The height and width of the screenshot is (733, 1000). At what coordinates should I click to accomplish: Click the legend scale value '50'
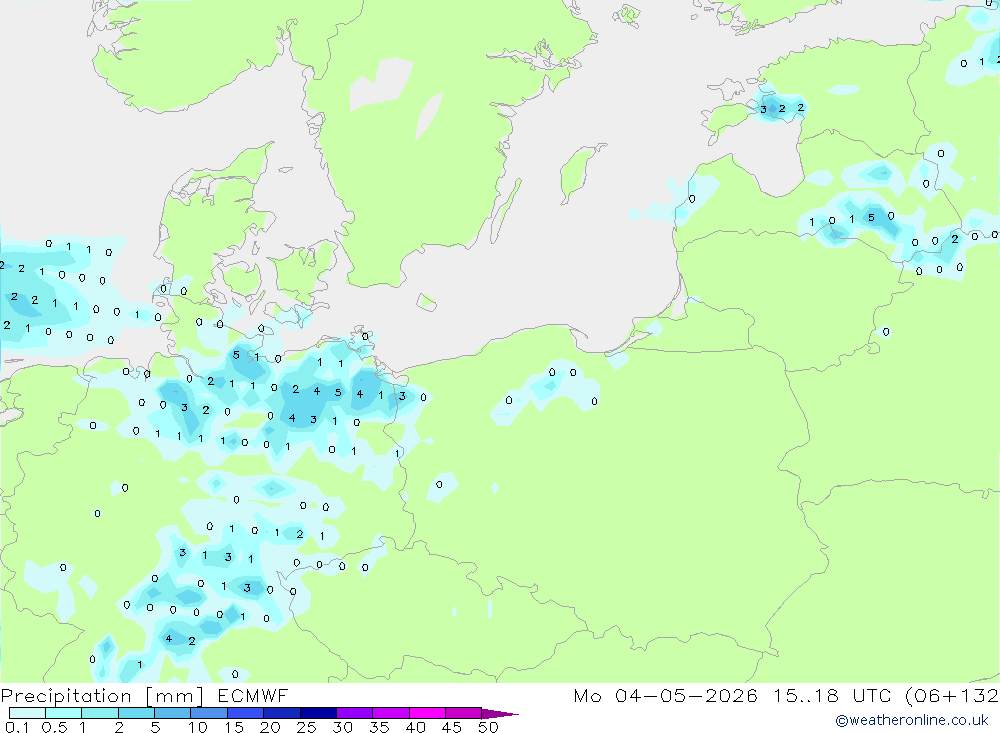coord(489,727)
